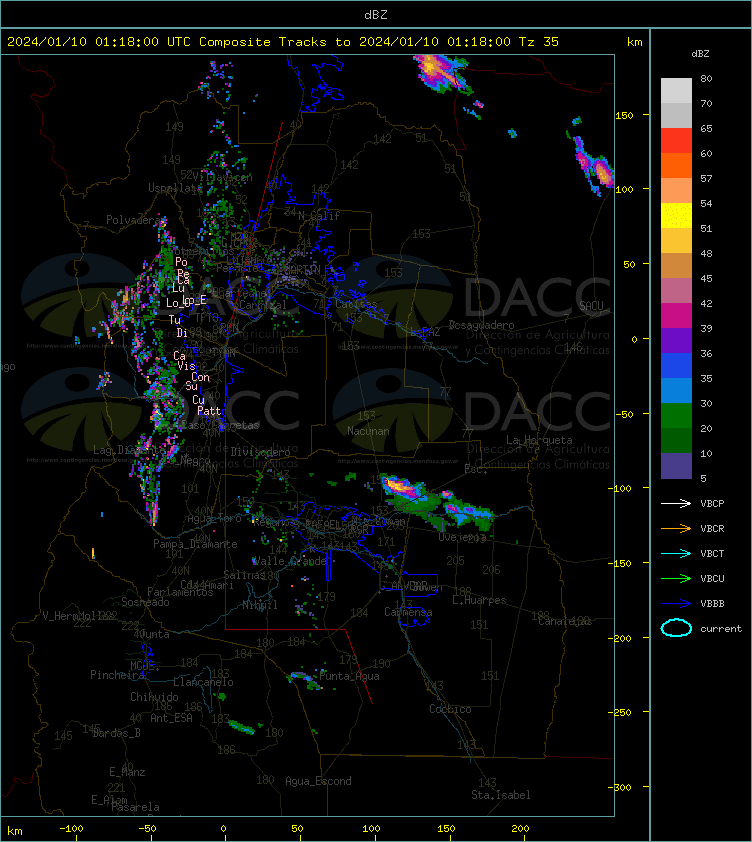Click the Carmensa place label on map
The image size is (752, 842).
[408, 612]
